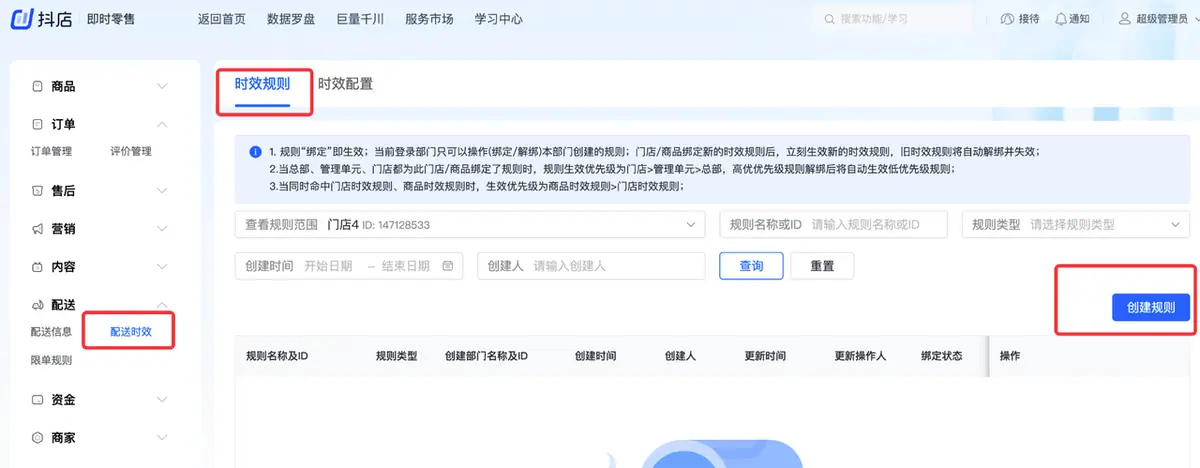This screenshot has height=468, width=1200.
Task: Open 返回首页 in top navigation
Action: tap(221, 19)
